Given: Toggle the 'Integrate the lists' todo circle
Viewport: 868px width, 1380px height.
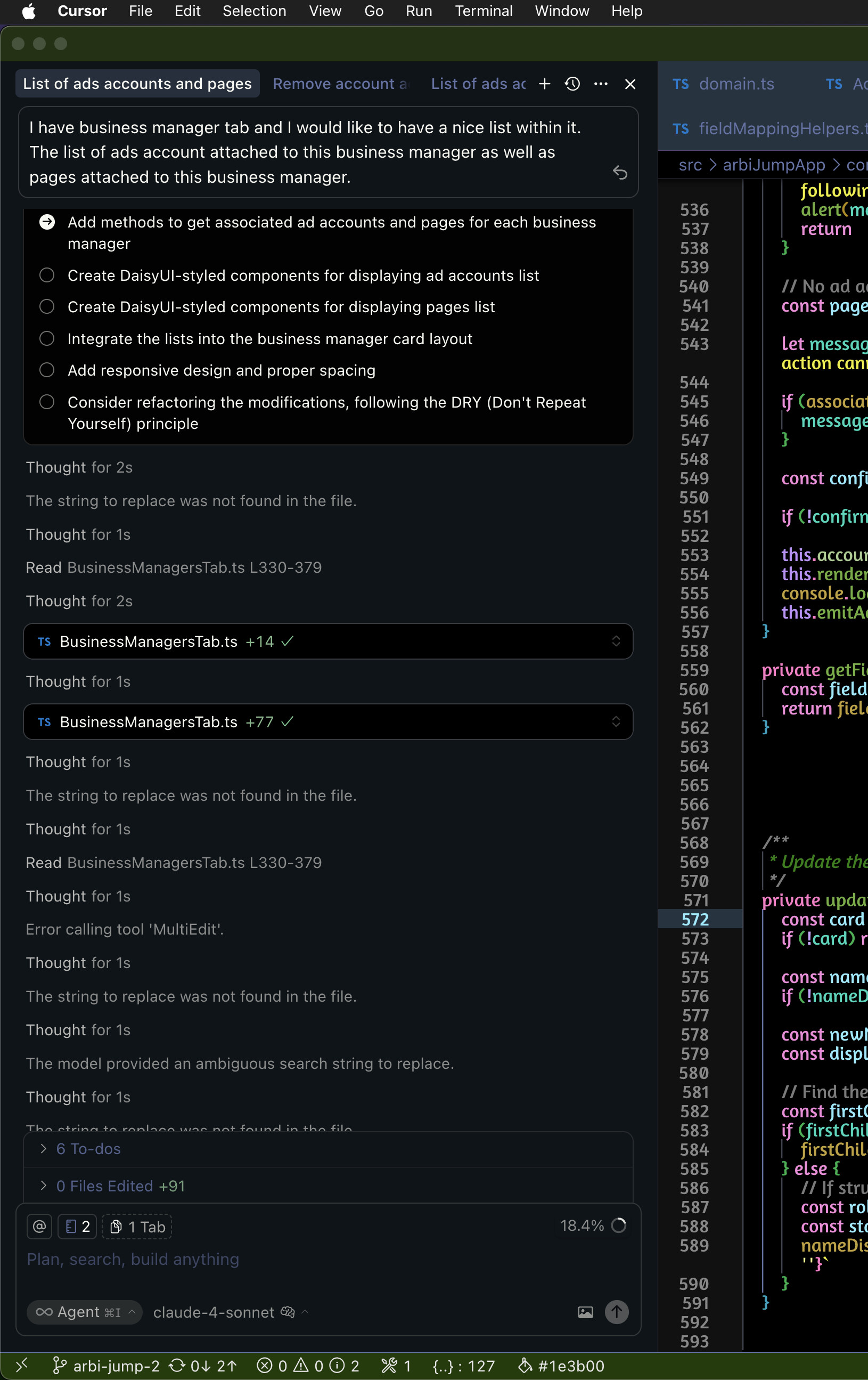Looking at the screenshot, I should click(x=47, y=339).
